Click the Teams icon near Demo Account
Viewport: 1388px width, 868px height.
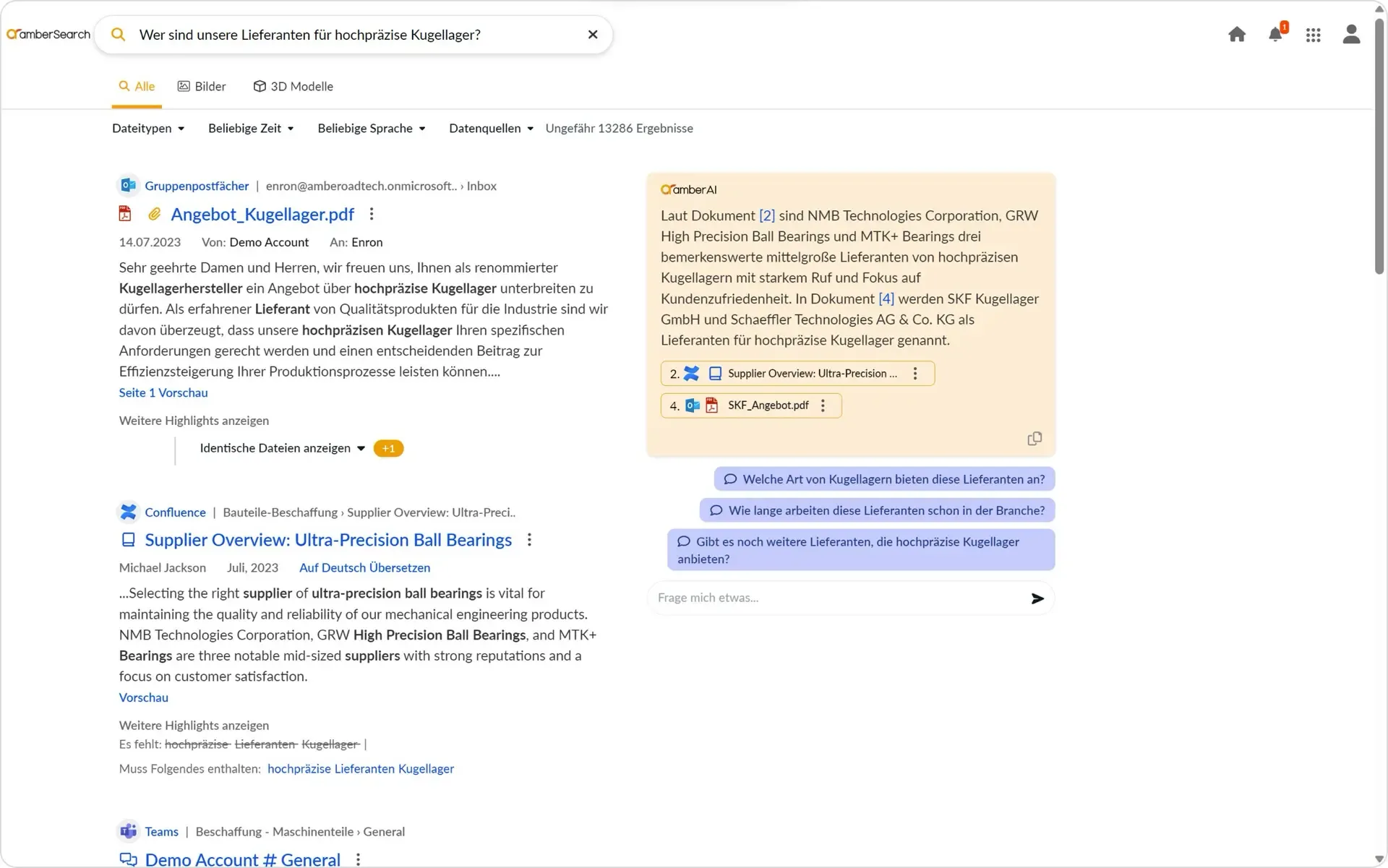128,831
